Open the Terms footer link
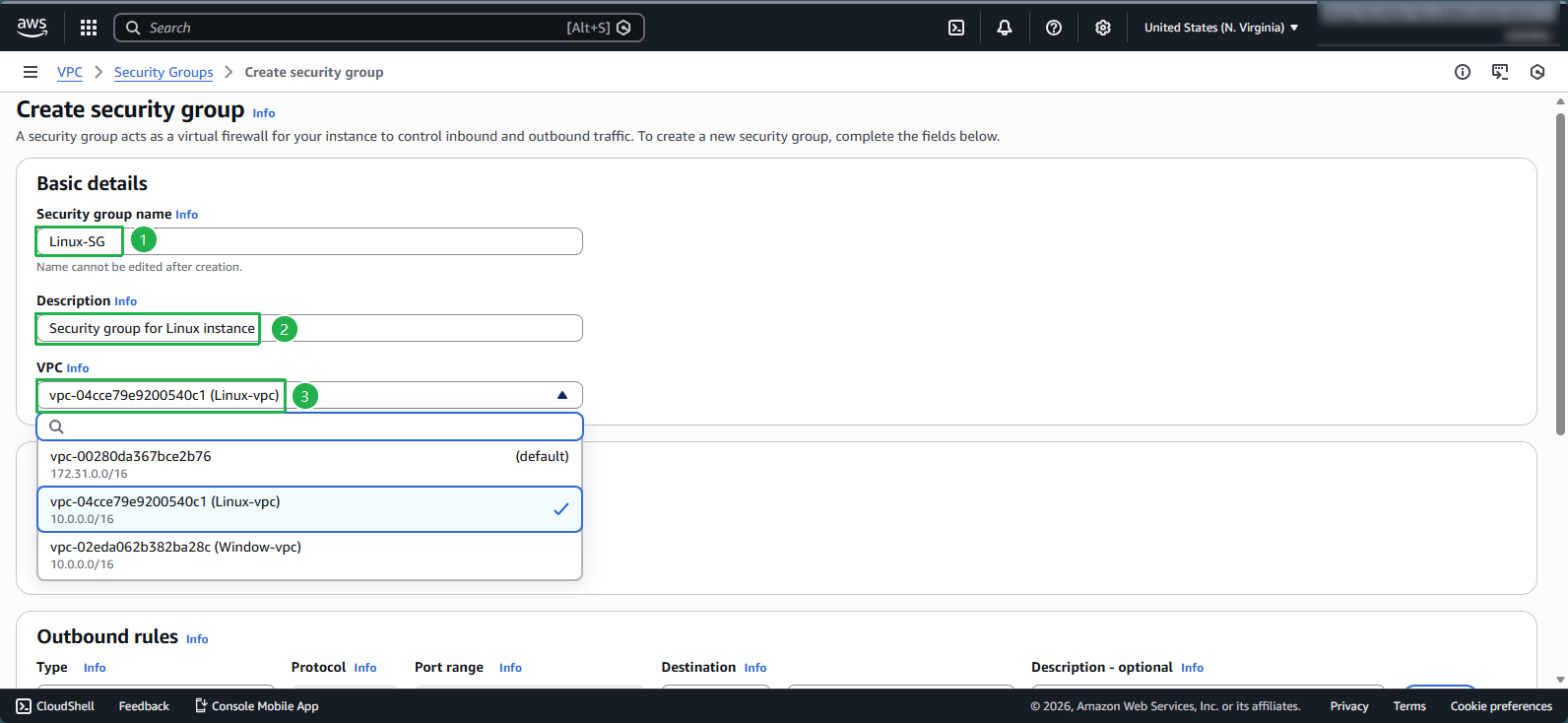The image size is (1568, 723). point(1409,706)
